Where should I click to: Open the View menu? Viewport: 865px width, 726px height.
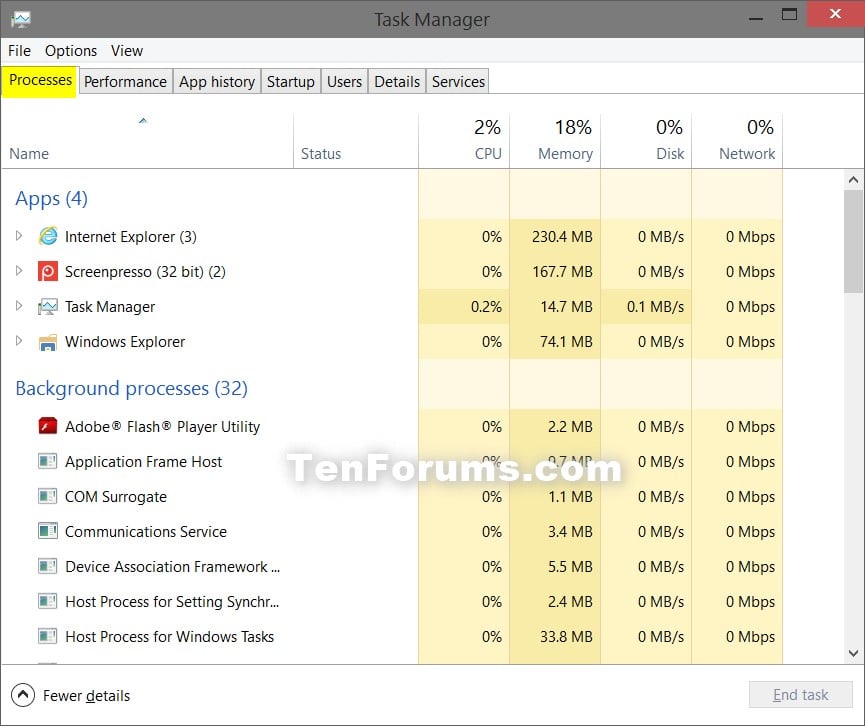[126, 50]
